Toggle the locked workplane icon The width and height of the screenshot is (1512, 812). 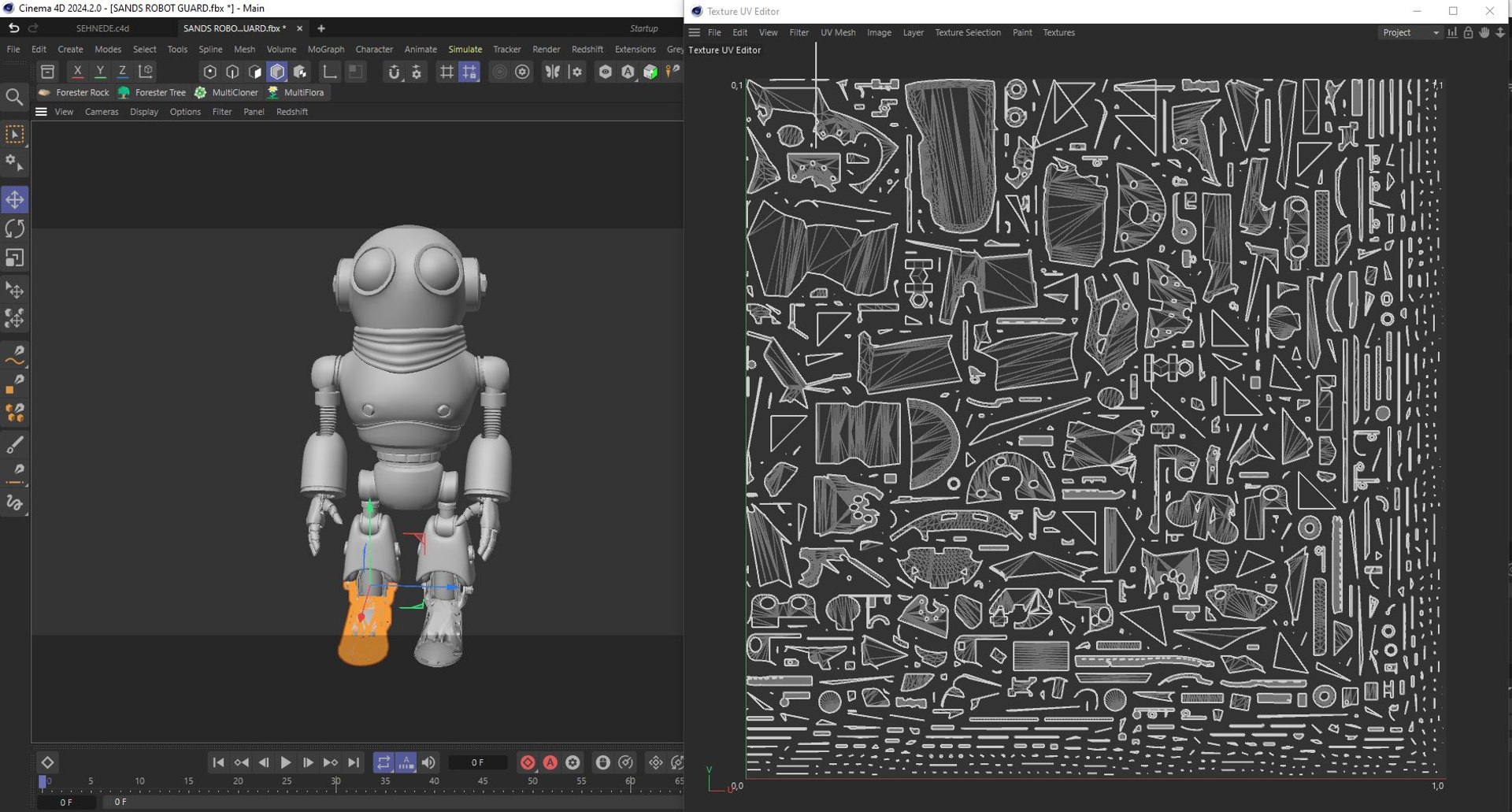pos(469,72)
